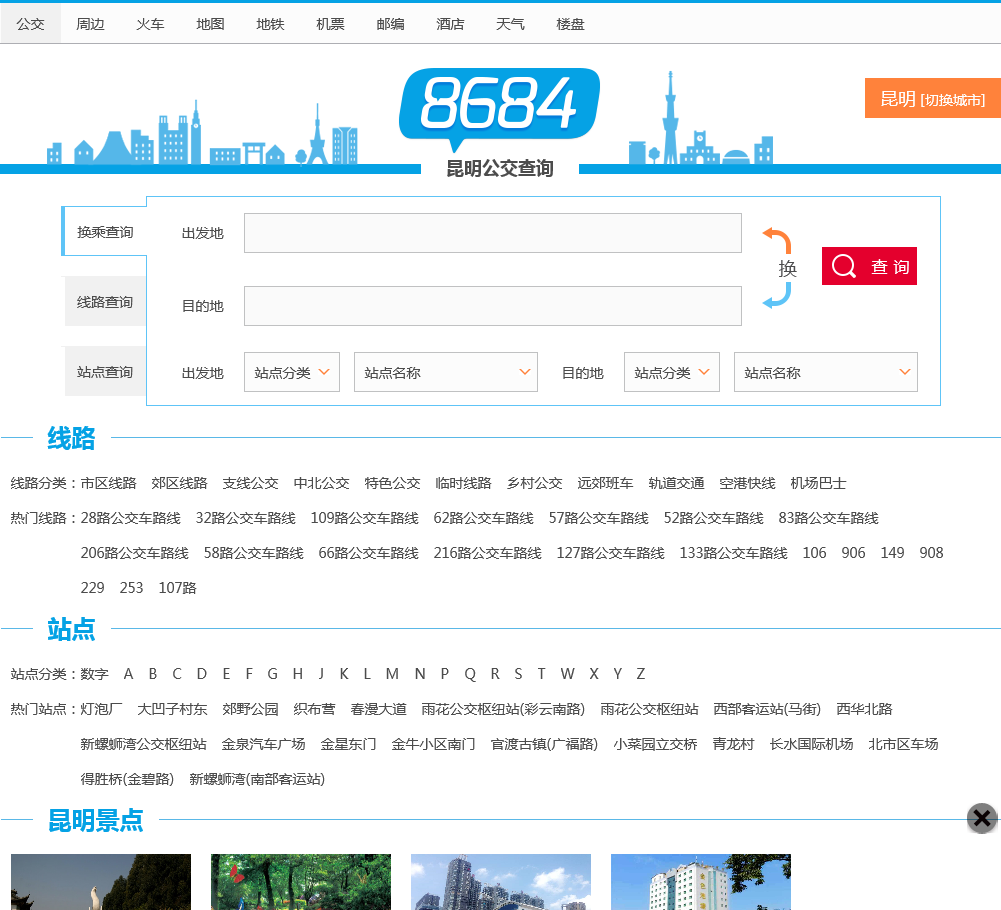Expand destination 站点分类 dropdown
The image size is (1001, 910).
click(x=672, y=372)
